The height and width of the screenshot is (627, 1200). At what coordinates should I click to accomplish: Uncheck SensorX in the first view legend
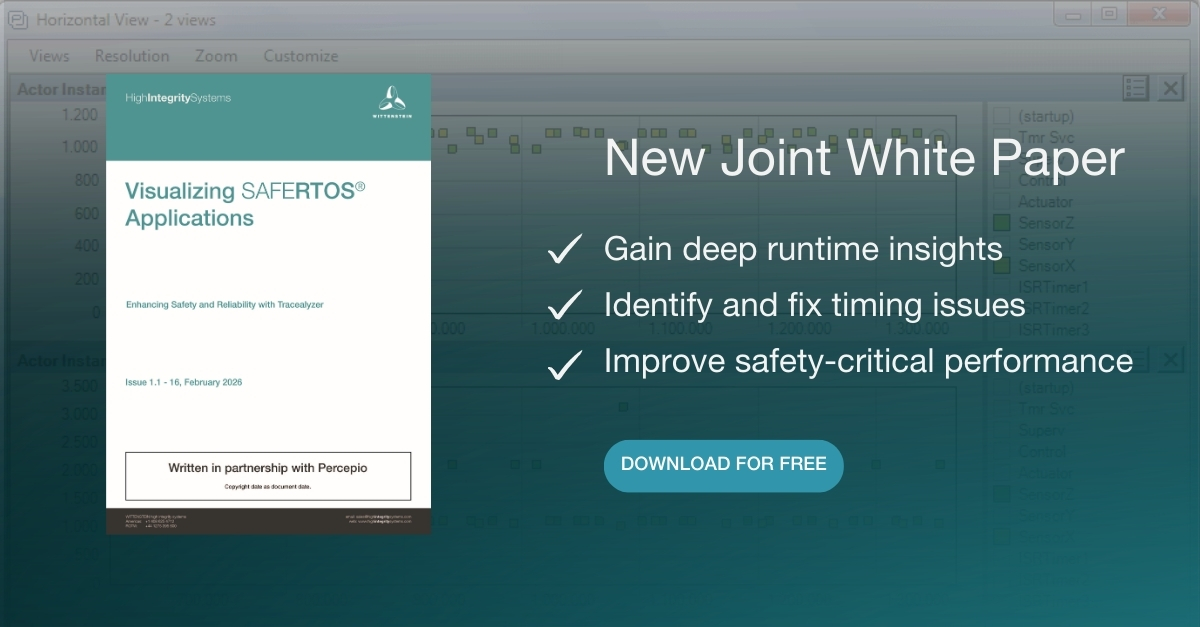(x=1001, y=265)
